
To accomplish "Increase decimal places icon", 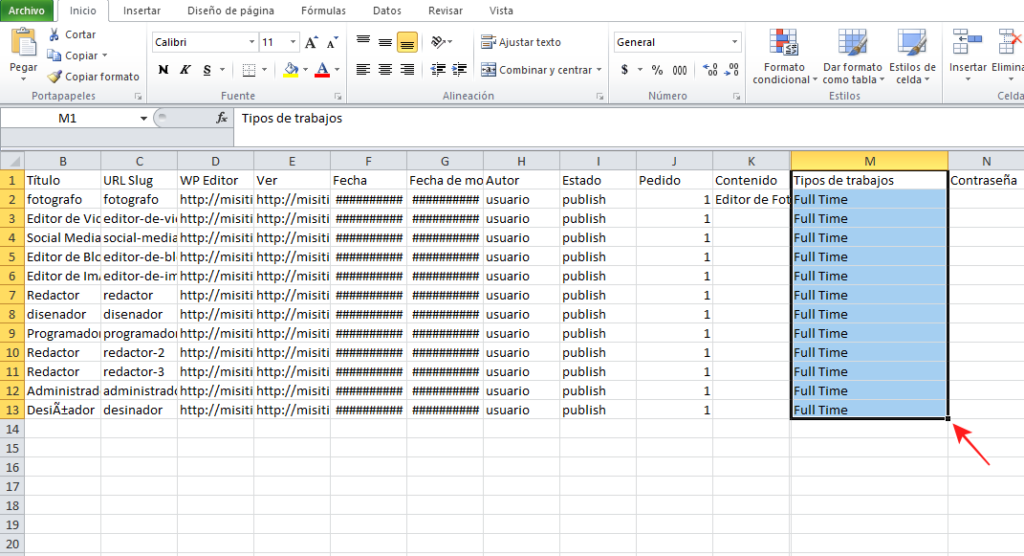I will [x=710, y=69].
